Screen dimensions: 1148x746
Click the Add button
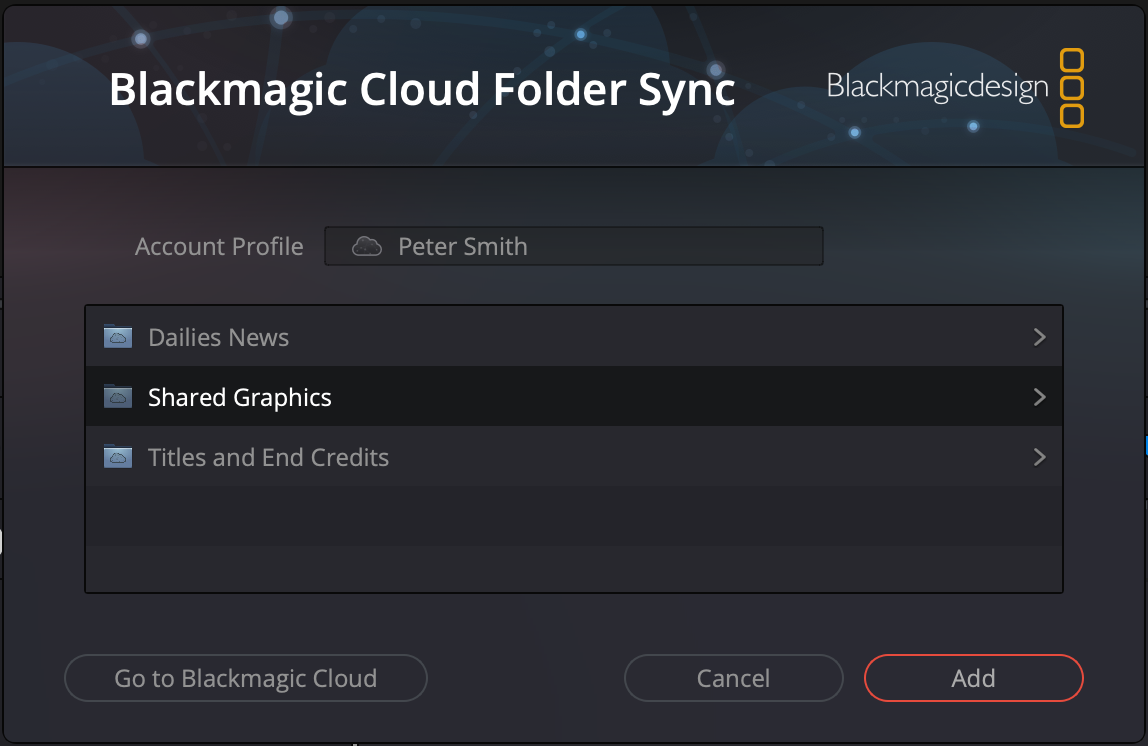click(972, 677)
